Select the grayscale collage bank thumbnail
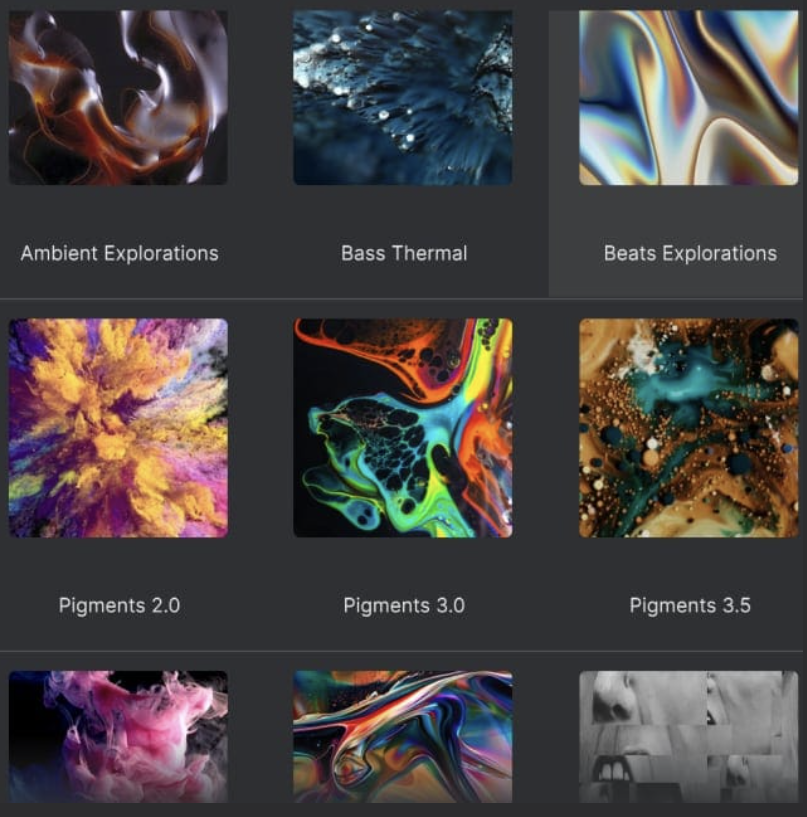This screenshot has width=807, height=817. tap(688, 736)
